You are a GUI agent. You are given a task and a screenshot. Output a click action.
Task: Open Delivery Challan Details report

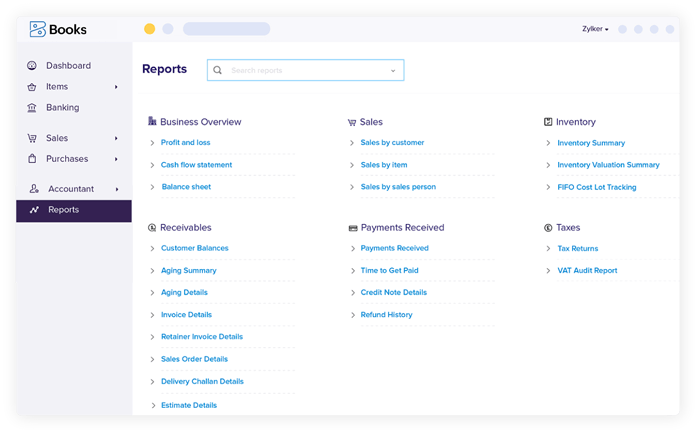click(x=202, y=381)
